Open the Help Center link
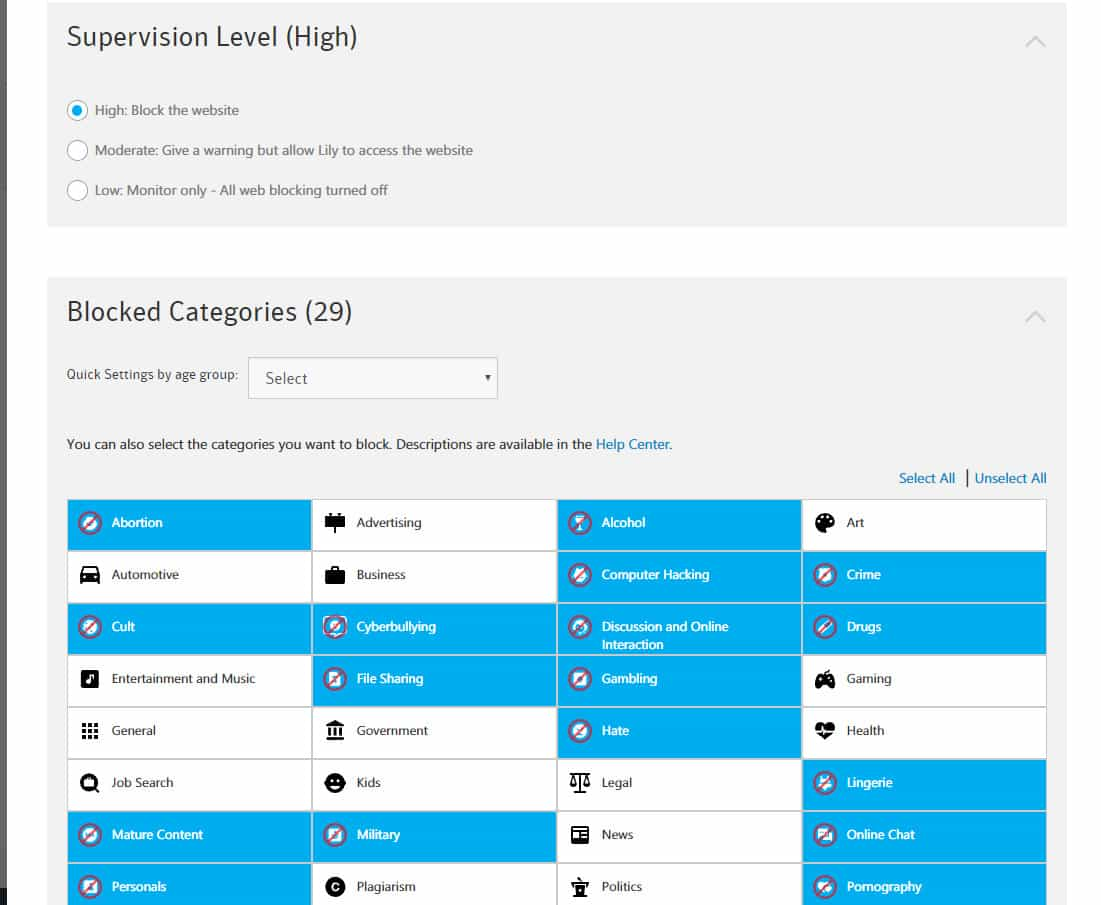Image resolution: width=1101 pixels, height=905 pixels. 633,444
